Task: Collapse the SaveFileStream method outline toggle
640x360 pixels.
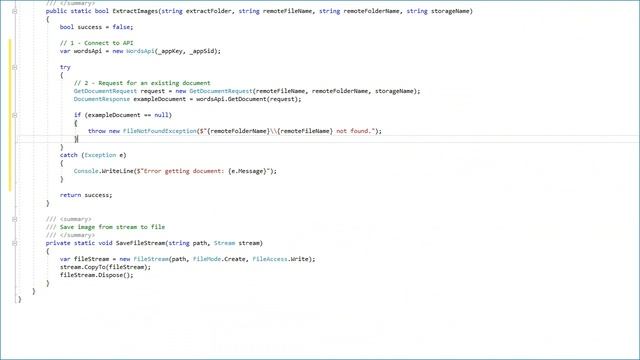Action: pyautogui.click(x=15, y=244)
